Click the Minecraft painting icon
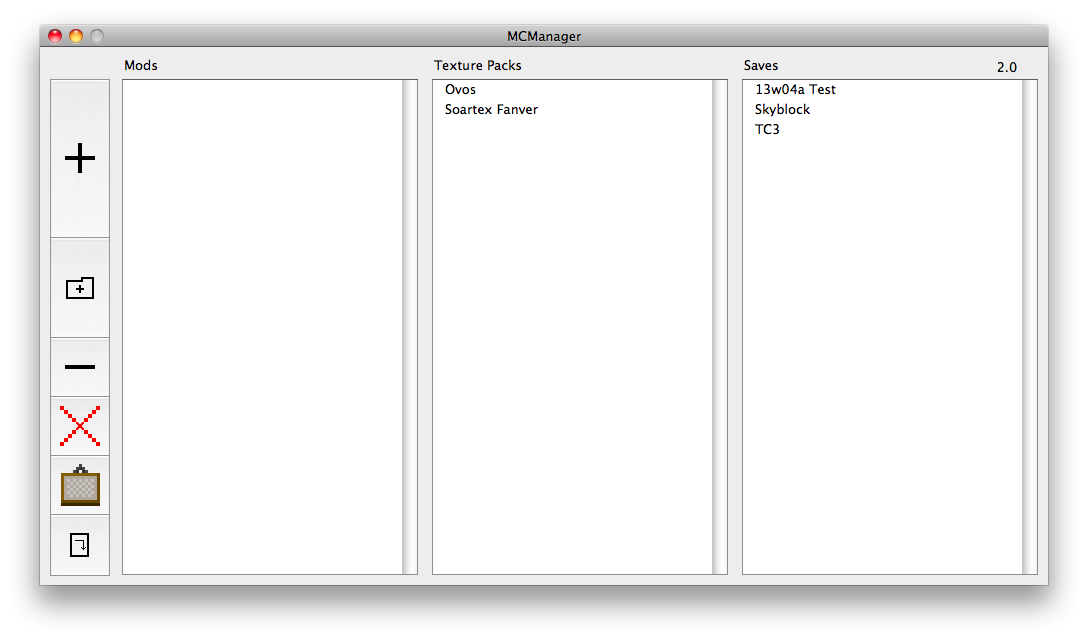This screenshot has height=640, width=1088. click(x=80, y=486)
